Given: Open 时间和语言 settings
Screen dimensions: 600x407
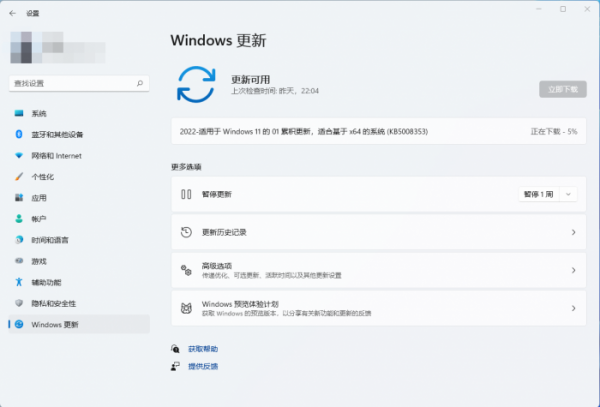Looking at the screenshot, I should pos(79,240).
